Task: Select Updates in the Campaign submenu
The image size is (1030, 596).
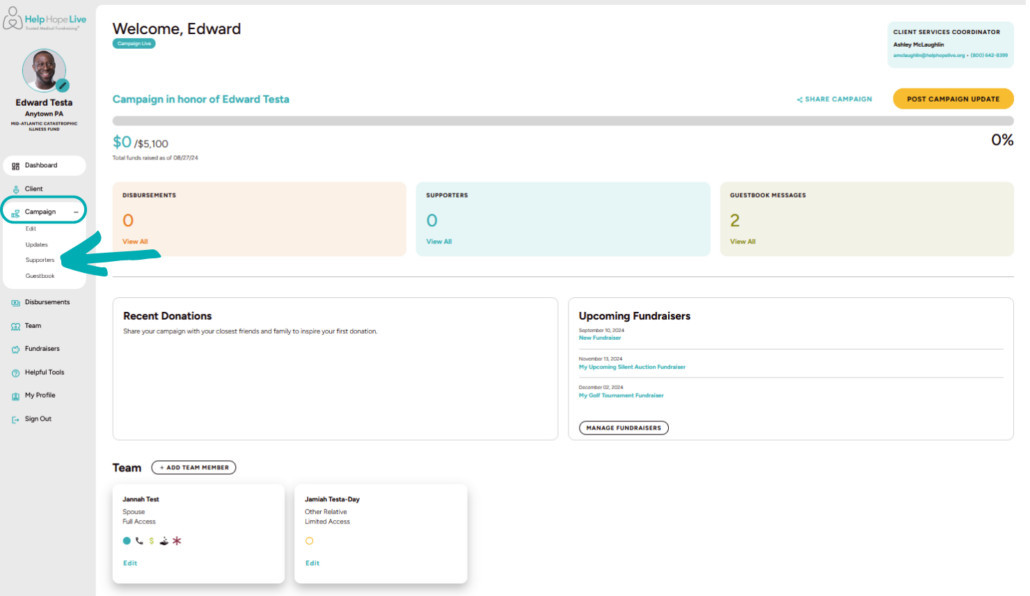Action: click(x=37, y=244)
